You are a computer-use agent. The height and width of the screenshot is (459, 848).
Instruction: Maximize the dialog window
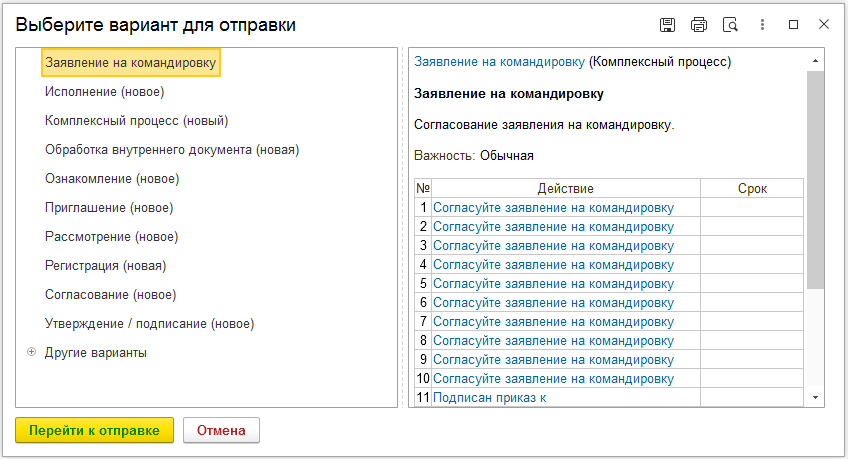[x=793, y=25]
